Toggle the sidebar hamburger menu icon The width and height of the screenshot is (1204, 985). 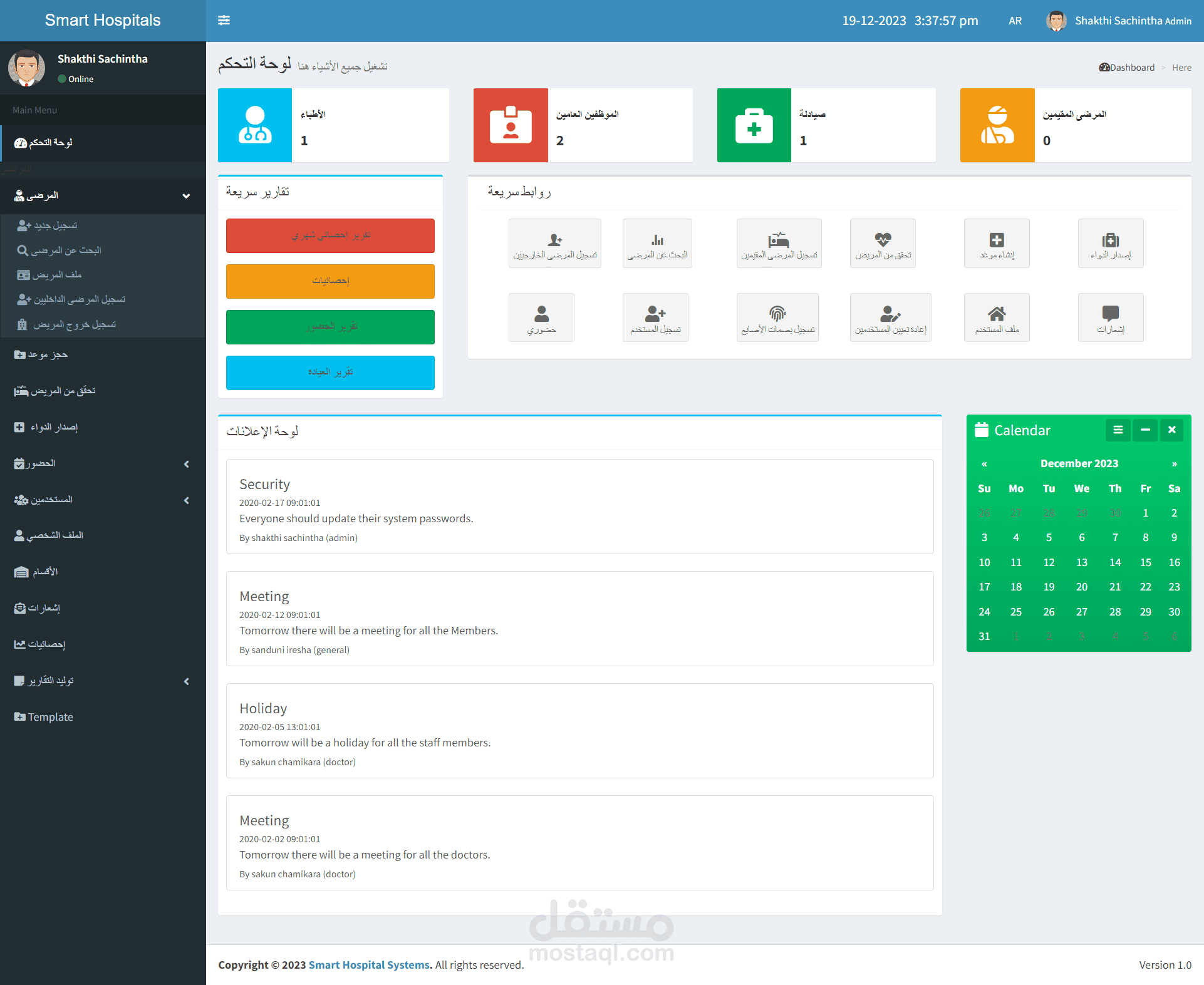pyautogui.click(x=224, y=21)
